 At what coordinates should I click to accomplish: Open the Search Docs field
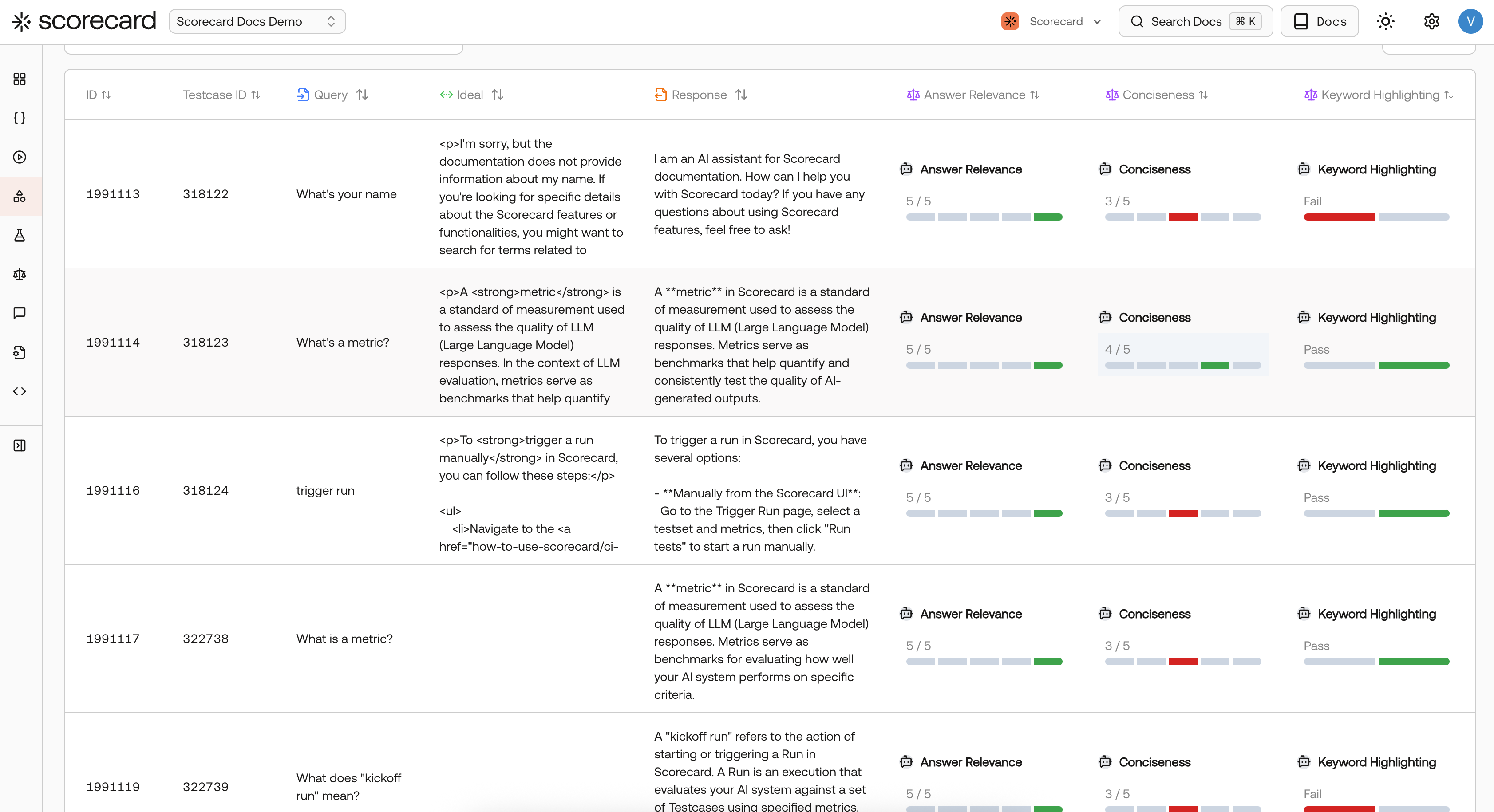pos(1195,21)
